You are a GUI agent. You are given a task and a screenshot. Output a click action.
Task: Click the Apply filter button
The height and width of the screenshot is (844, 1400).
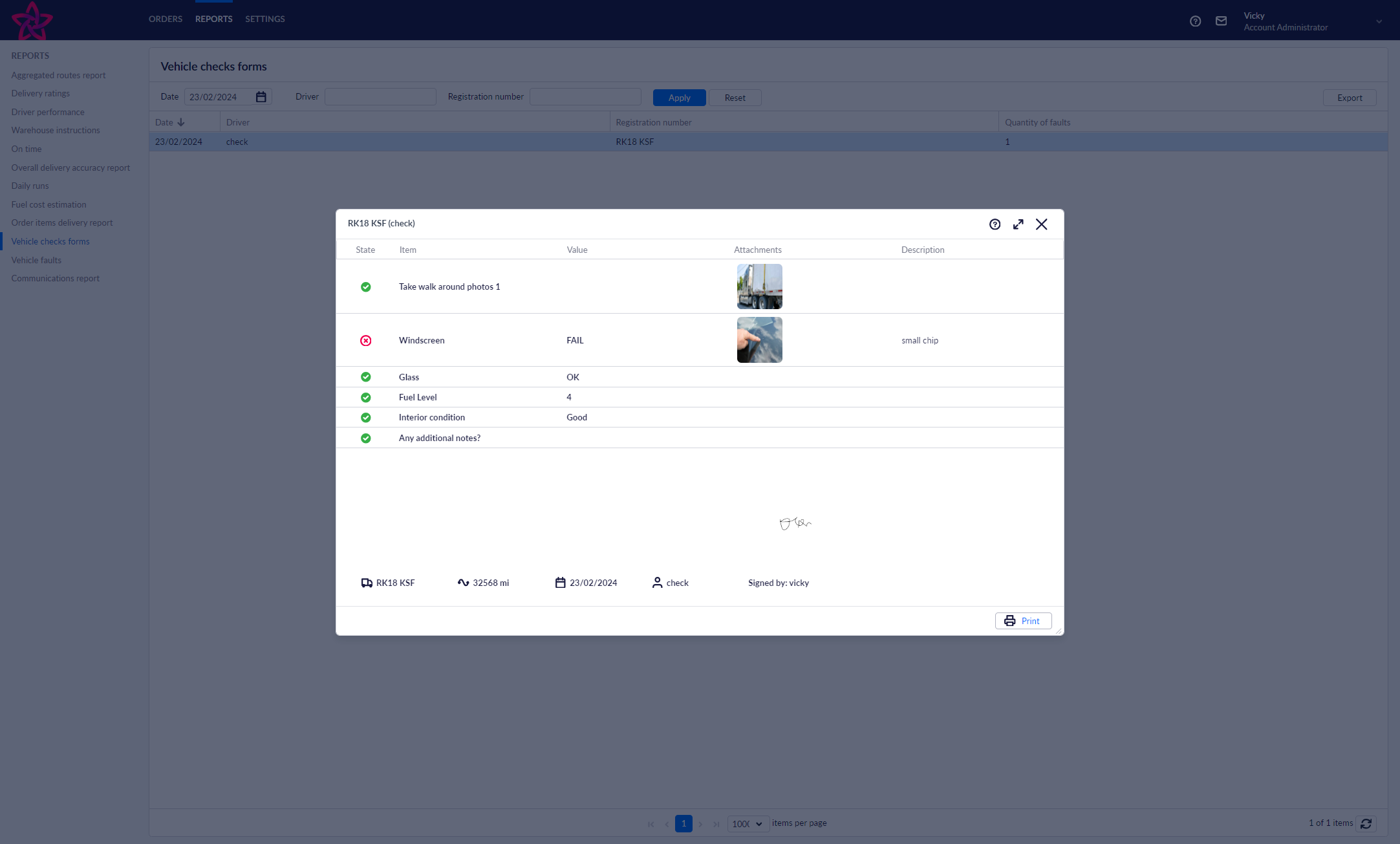679,98
